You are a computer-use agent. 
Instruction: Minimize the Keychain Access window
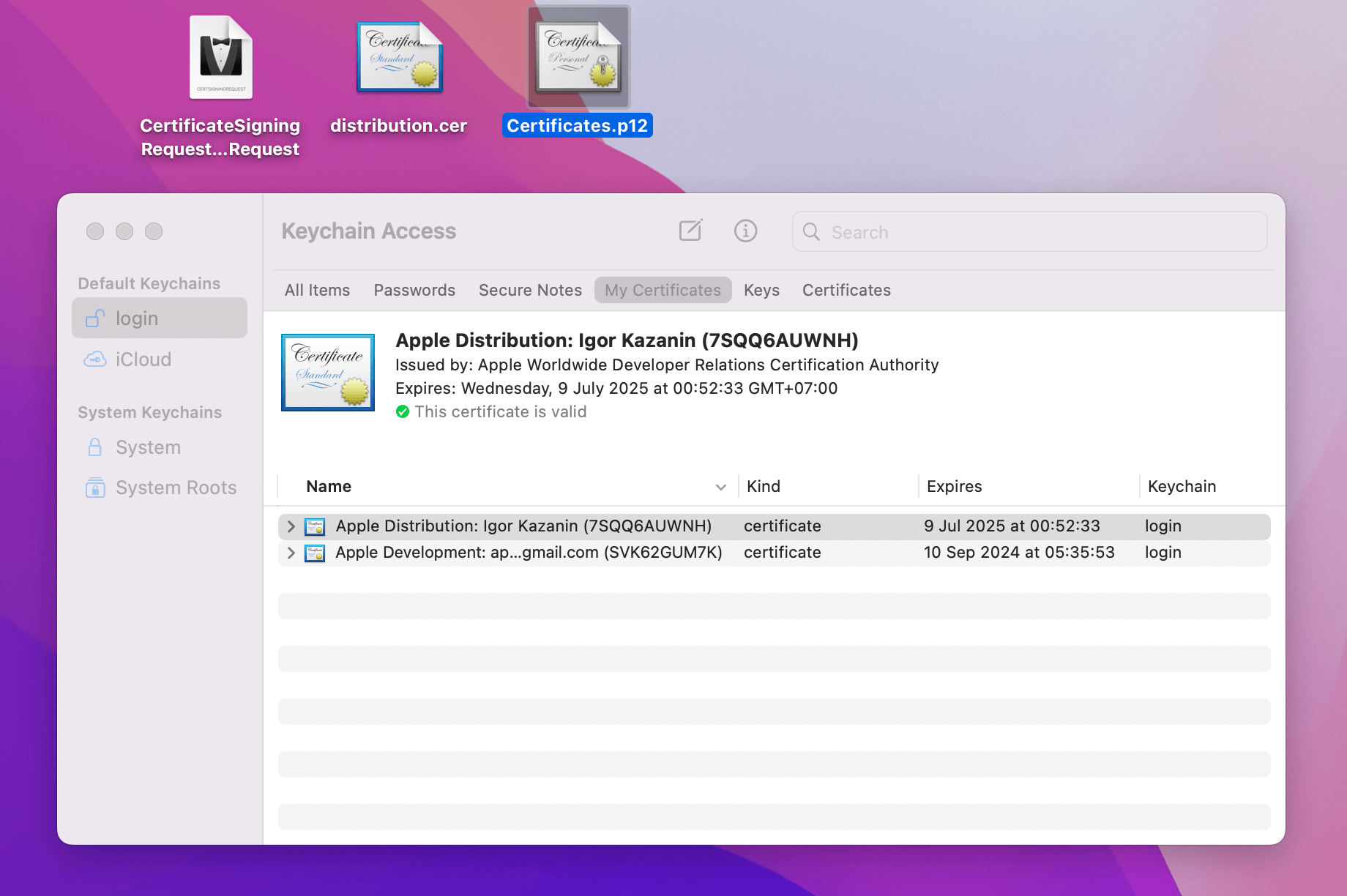click(x=124, y=231)
